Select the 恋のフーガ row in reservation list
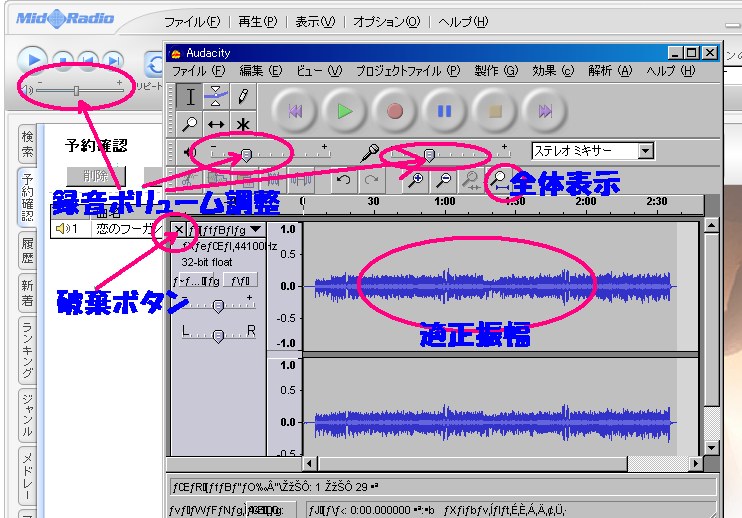742x518 pixels. [x=107, y=229]
